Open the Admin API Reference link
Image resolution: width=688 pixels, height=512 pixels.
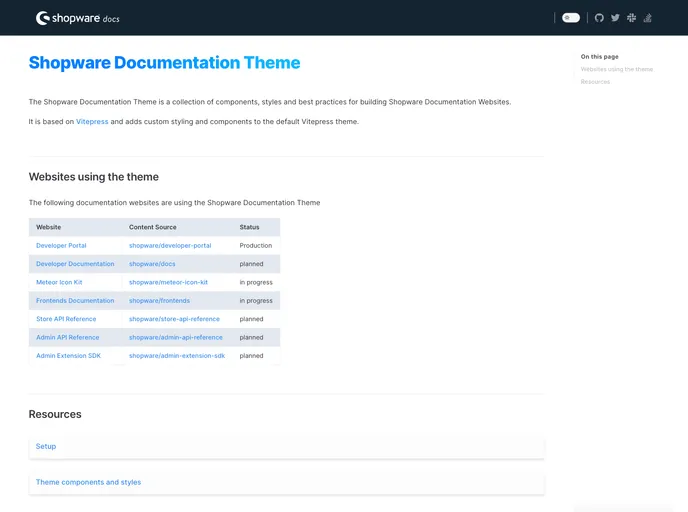point(68,338)
